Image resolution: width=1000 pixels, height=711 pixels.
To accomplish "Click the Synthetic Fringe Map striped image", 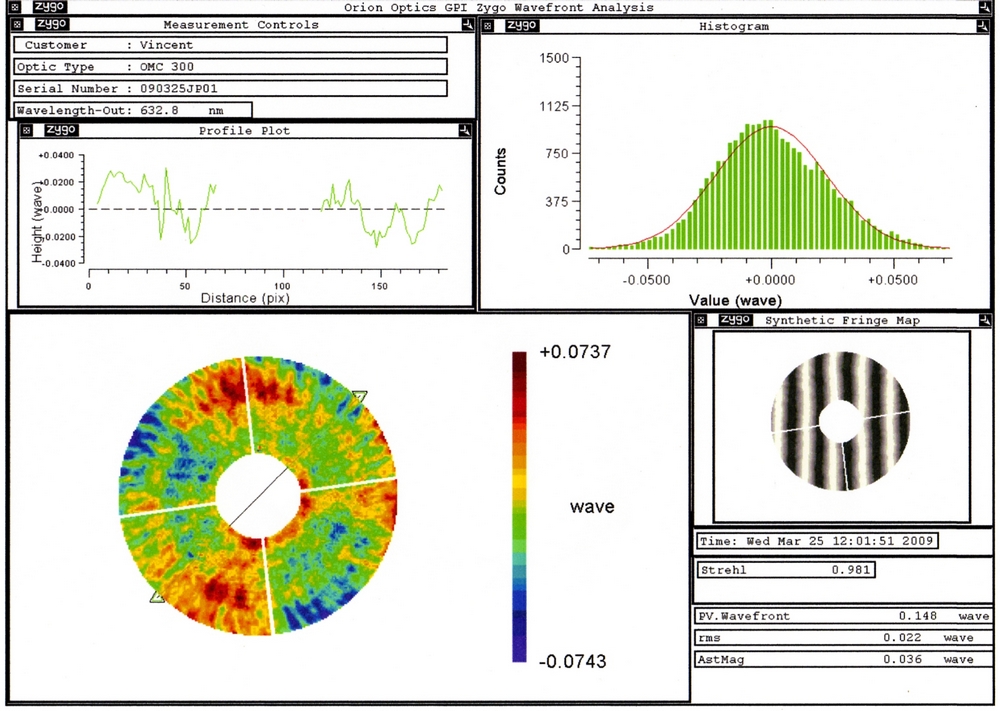I will tap(841, 421).
